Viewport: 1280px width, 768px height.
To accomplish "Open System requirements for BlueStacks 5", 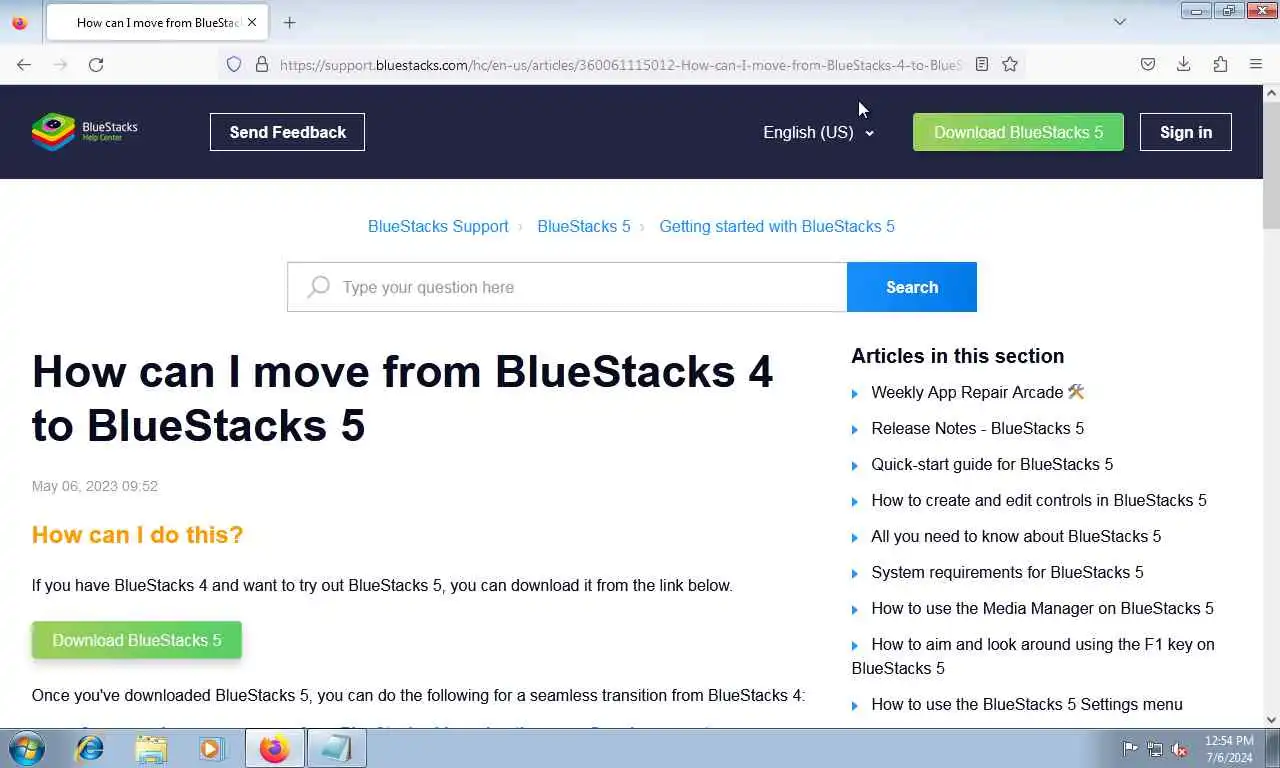I will (1007, 572).
